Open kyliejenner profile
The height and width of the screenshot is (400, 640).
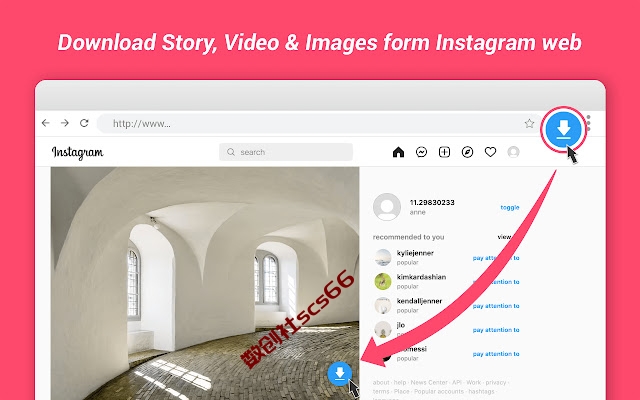point(415,253)
